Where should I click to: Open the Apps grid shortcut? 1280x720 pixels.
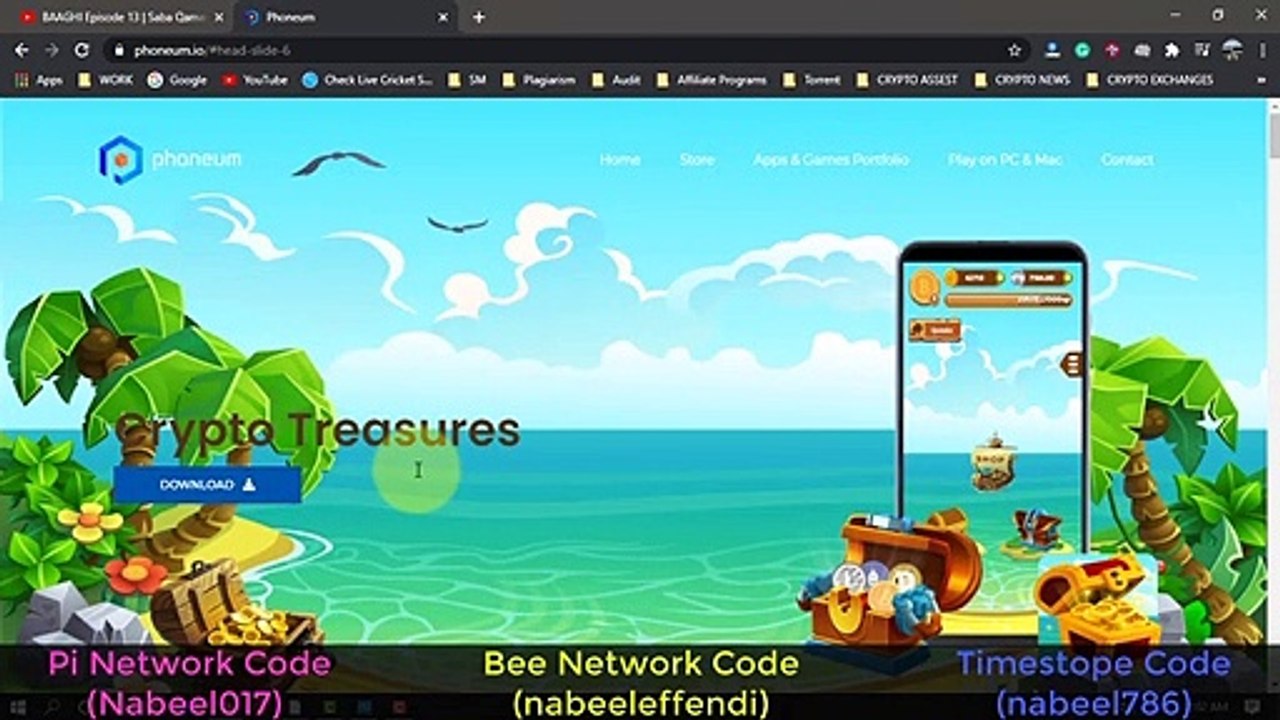[40, 80]
